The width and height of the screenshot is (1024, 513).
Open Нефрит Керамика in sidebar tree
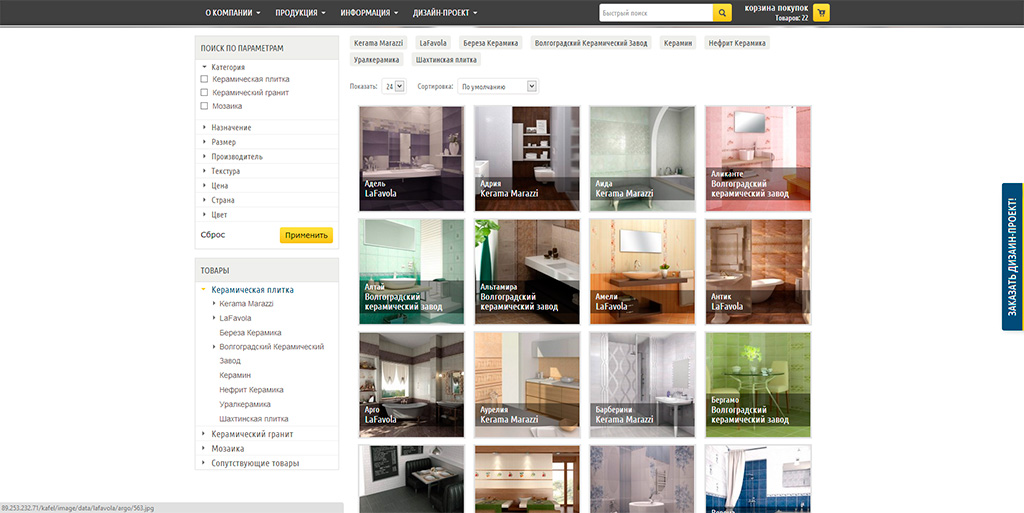tap(251, 390)
